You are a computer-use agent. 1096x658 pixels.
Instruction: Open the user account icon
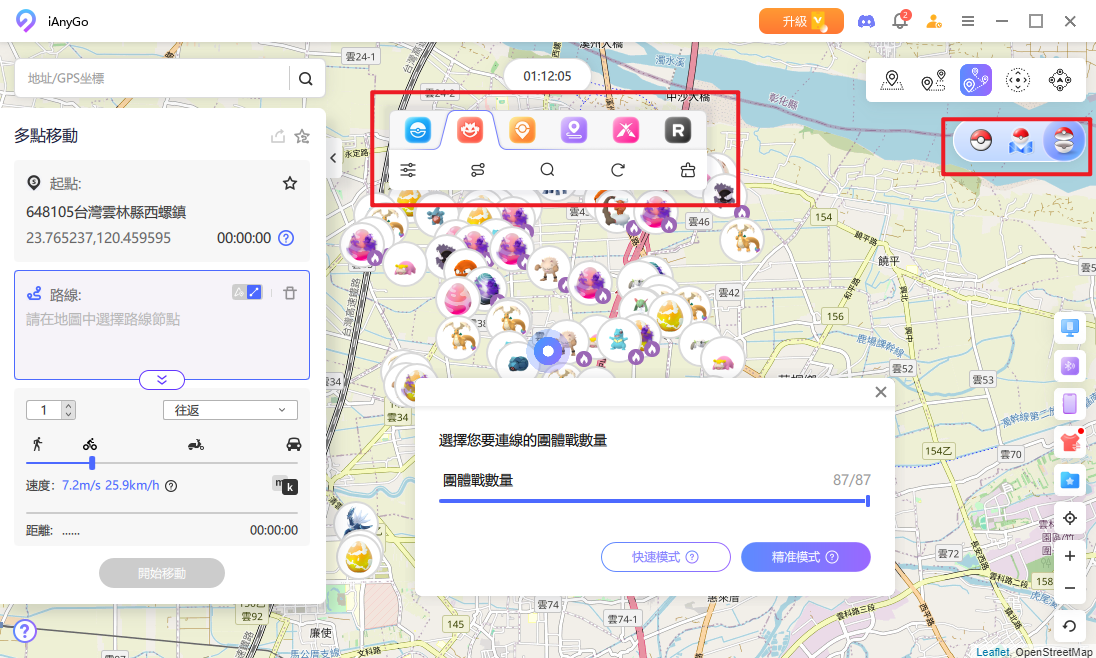933,22
